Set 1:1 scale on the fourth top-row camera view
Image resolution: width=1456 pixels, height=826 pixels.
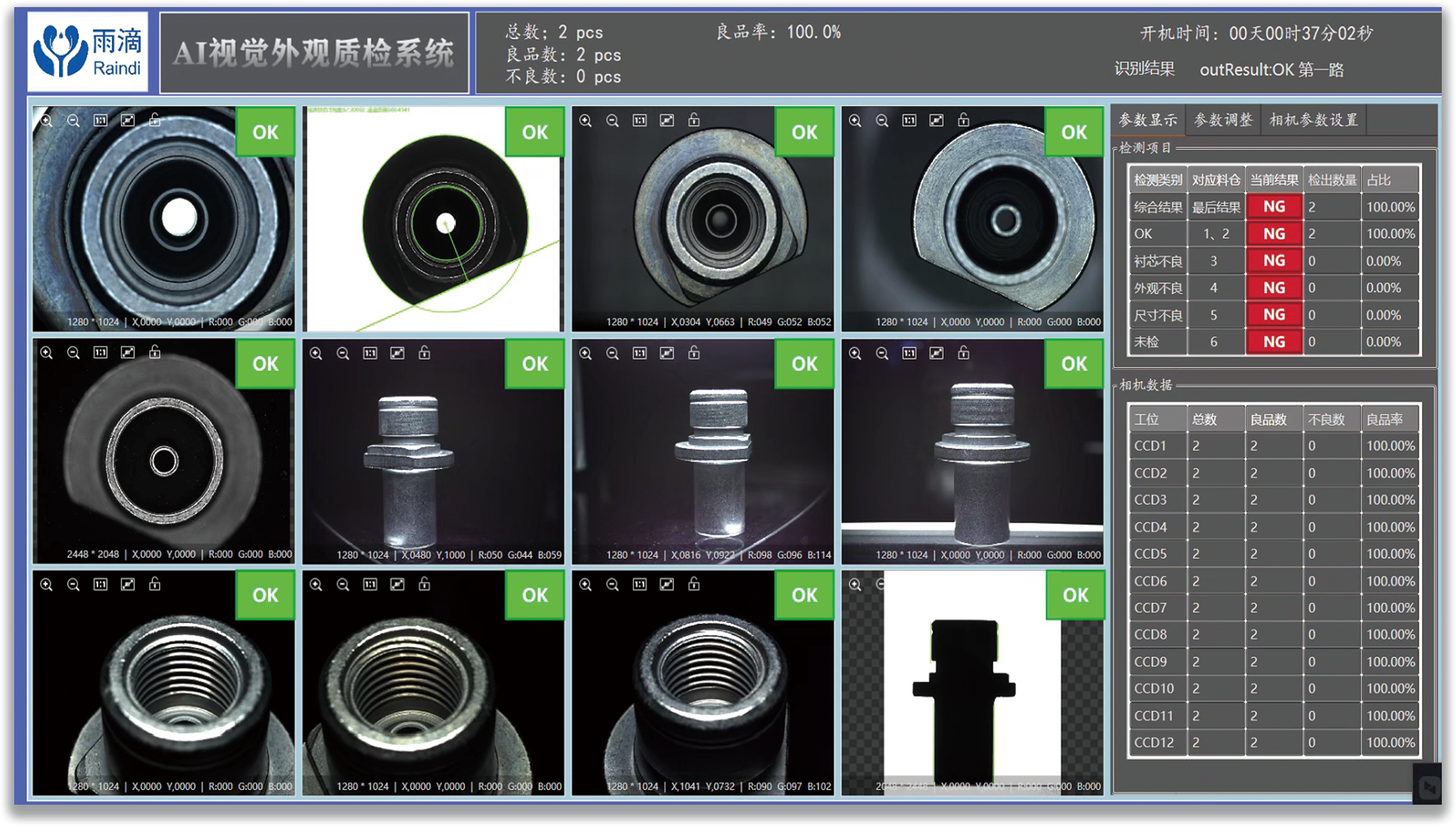point(910,120)
